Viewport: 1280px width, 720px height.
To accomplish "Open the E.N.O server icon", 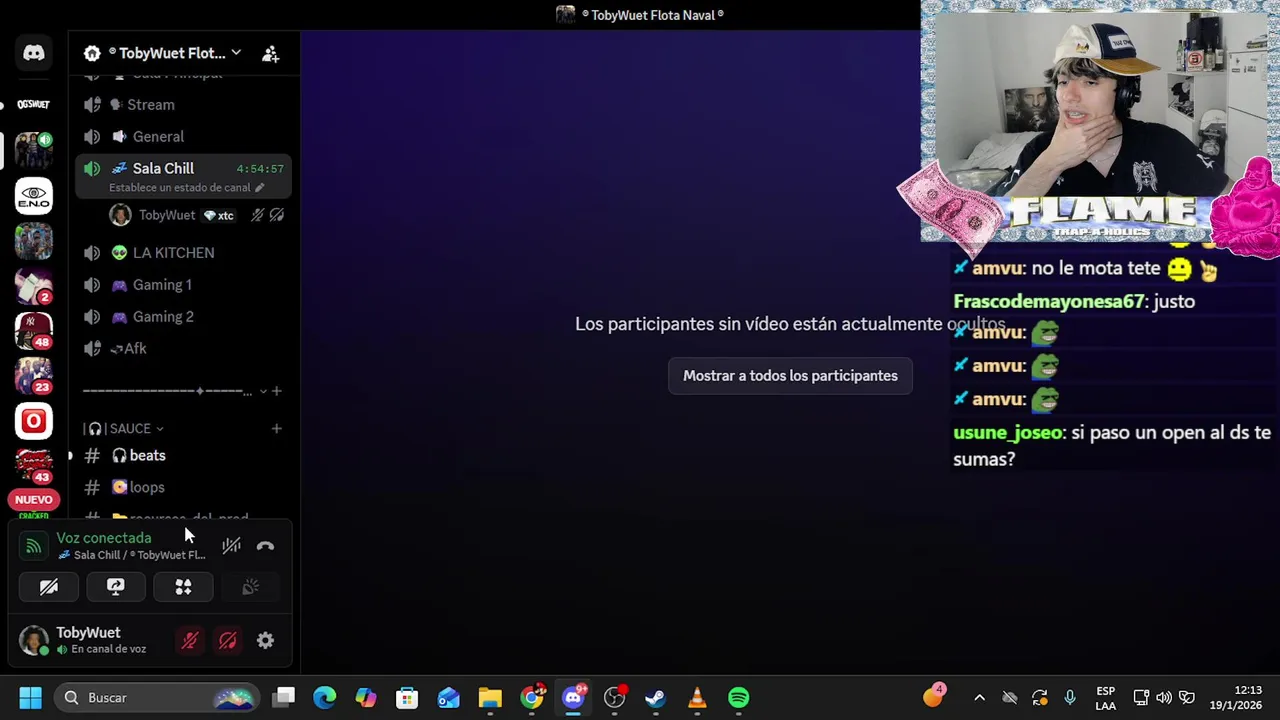I will (34, 196).
